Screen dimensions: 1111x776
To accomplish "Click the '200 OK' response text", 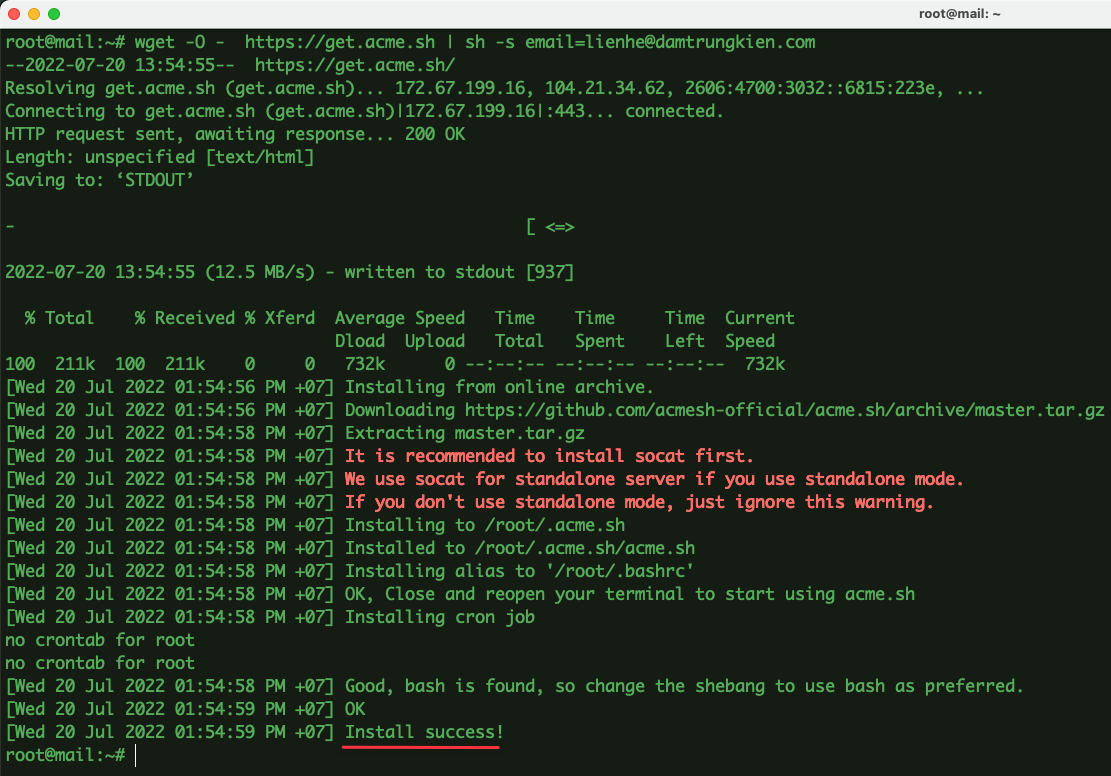I will 435,134.
